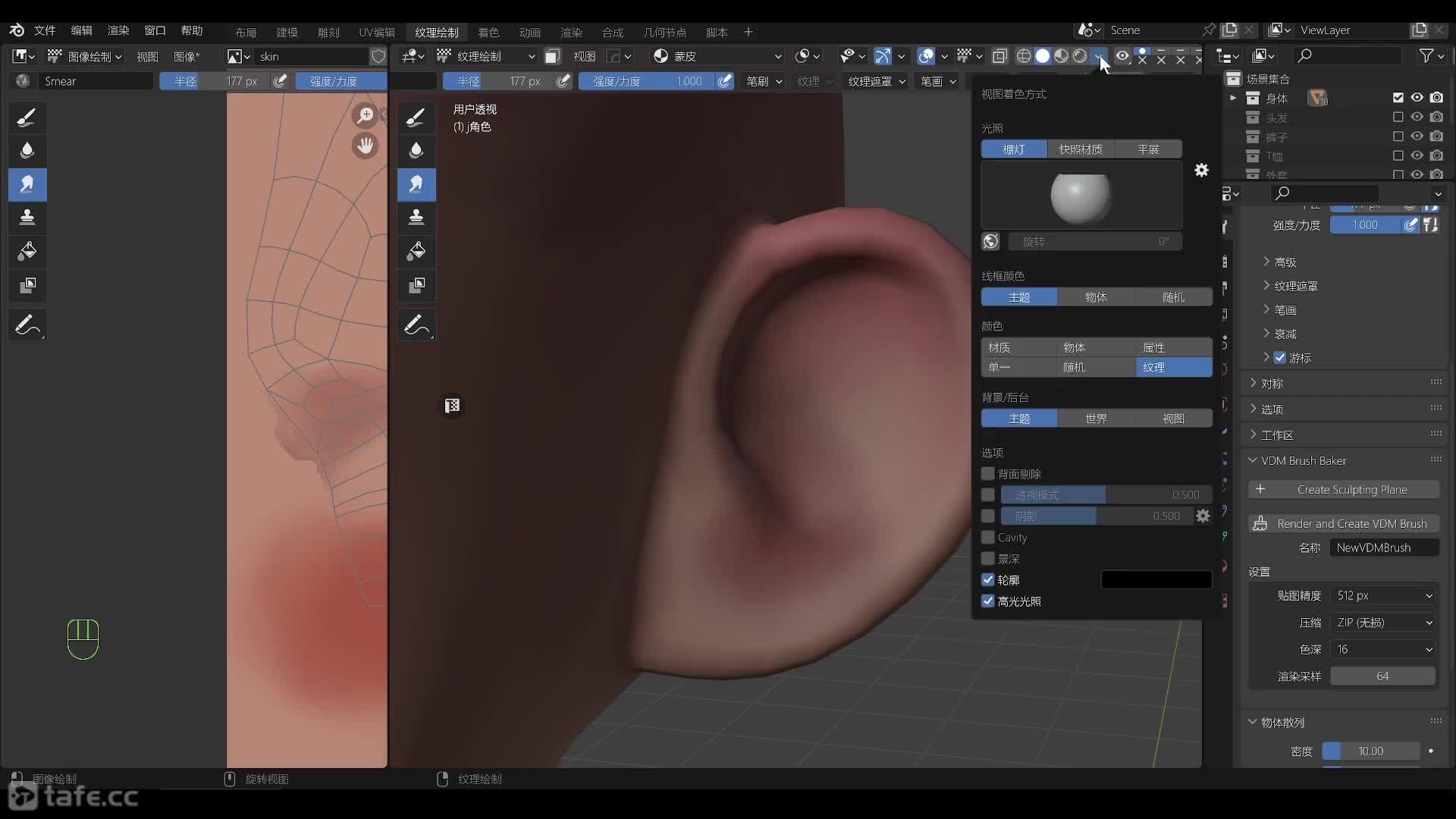Switch to the 着色 shading workspace tab
The height and width of the screenshot is (819, 1456).
488,32
